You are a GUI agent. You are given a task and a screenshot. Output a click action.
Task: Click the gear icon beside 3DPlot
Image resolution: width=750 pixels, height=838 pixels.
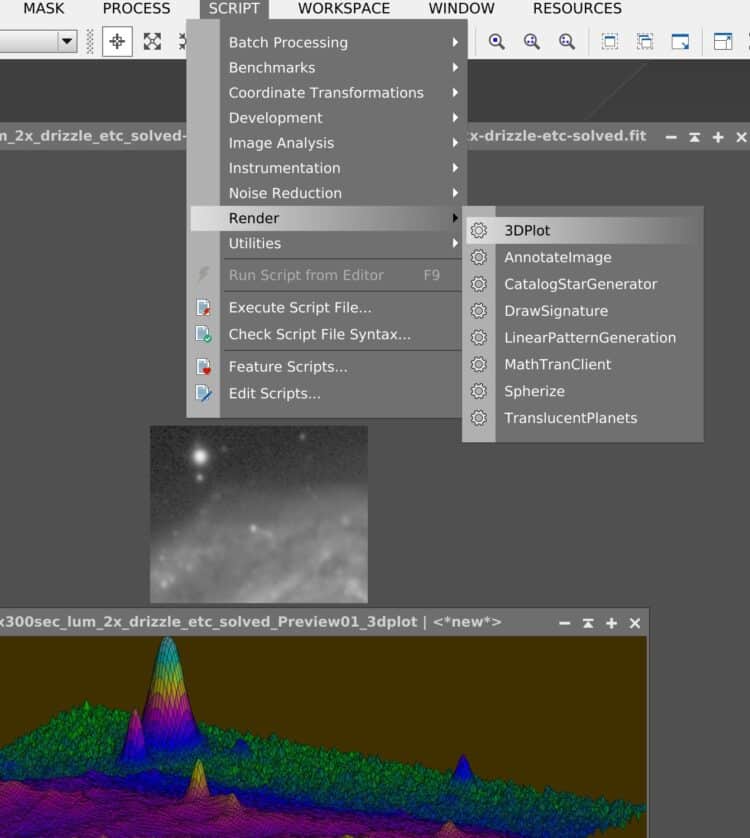coord(478,230)
